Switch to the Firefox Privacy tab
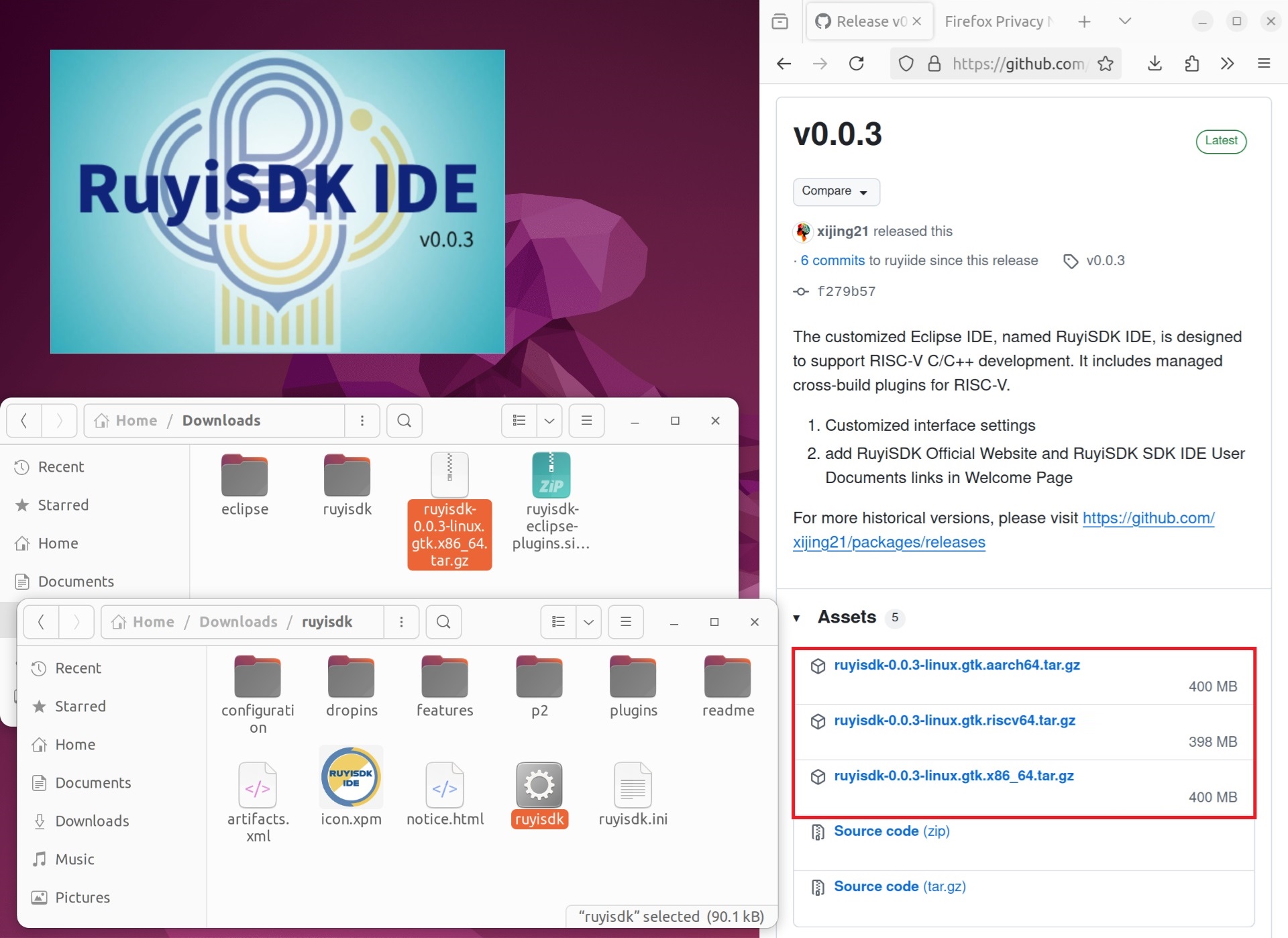This screenshot has width=1288, height=938. click(998, 21)
